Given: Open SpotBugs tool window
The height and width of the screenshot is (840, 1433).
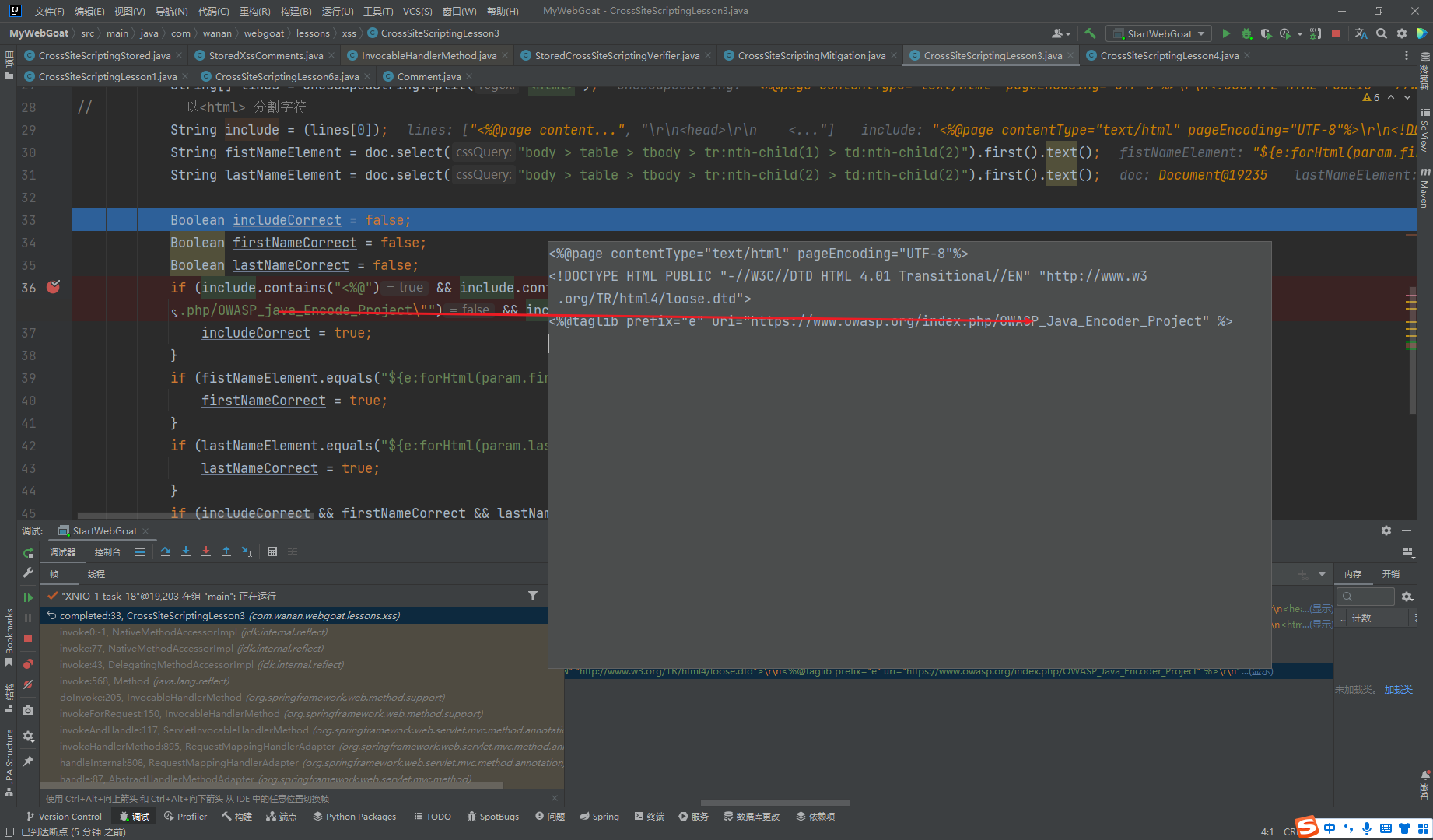Looking at the screenshot, I should click(x=492, y=816).
